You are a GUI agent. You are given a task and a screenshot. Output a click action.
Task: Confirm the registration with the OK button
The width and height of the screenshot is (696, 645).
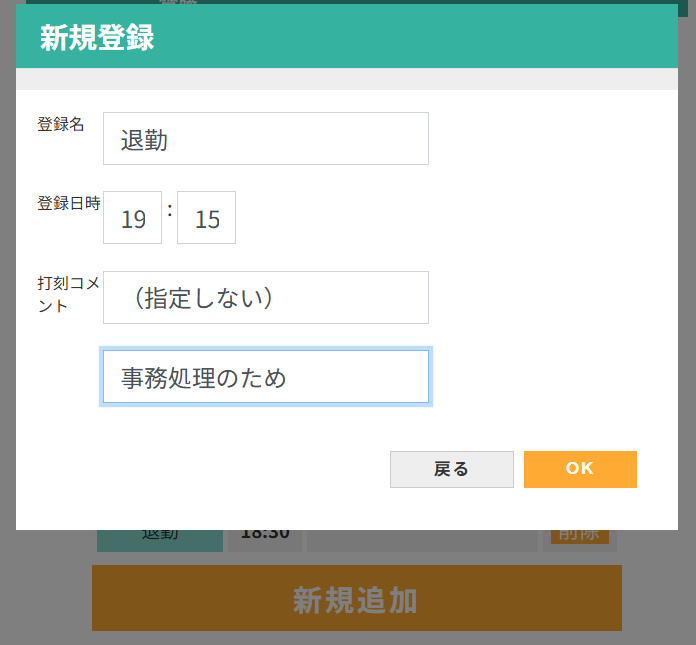[580, 469]
